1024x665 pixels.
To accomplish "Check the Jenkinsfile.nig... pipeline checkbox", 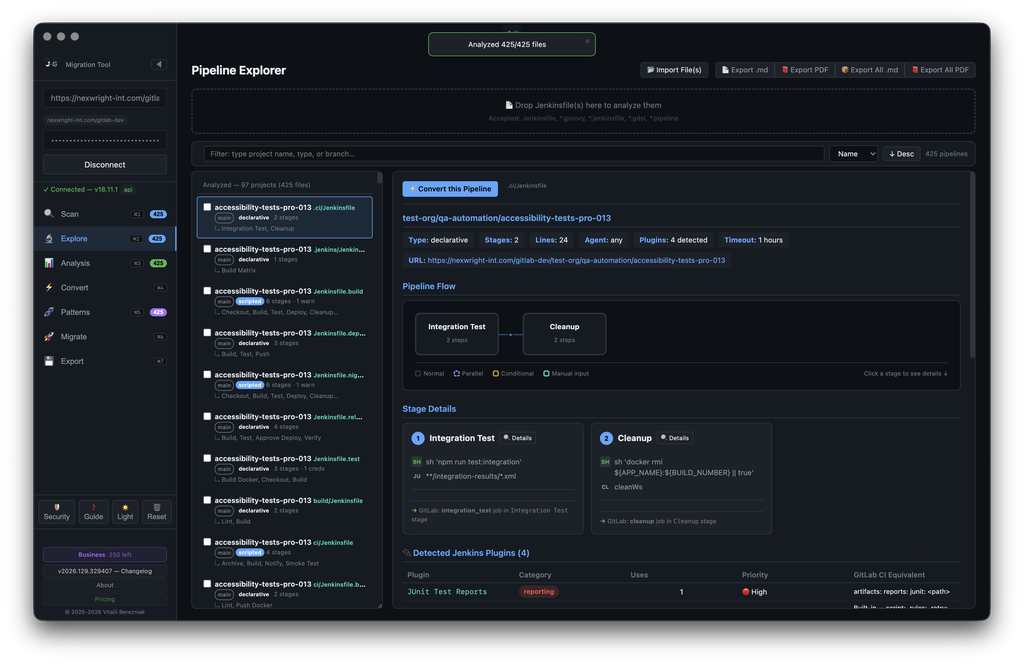I will point(207,374).
